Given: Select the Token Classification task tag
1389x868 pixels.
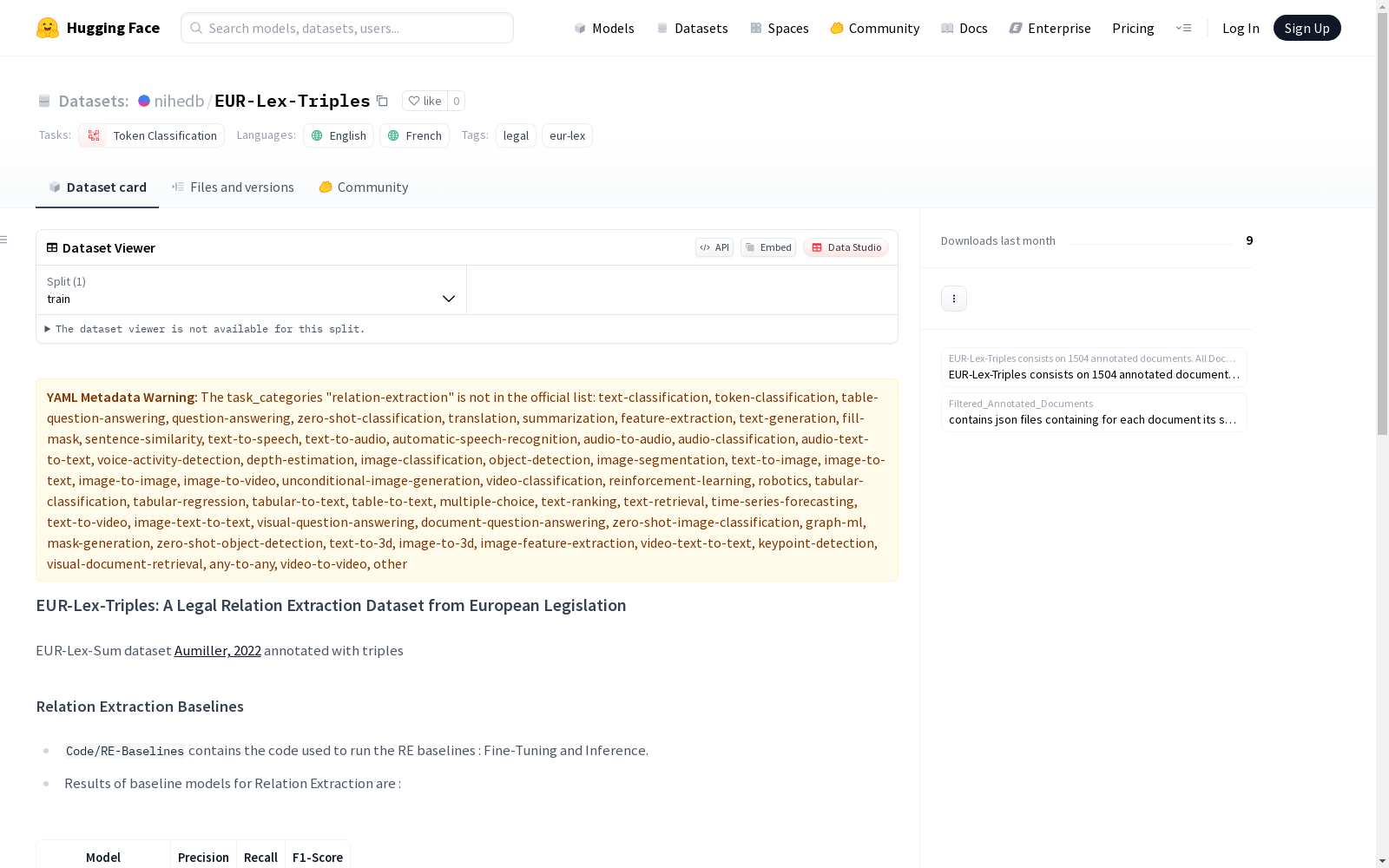Looking at the screenshot, I should 152,135.
